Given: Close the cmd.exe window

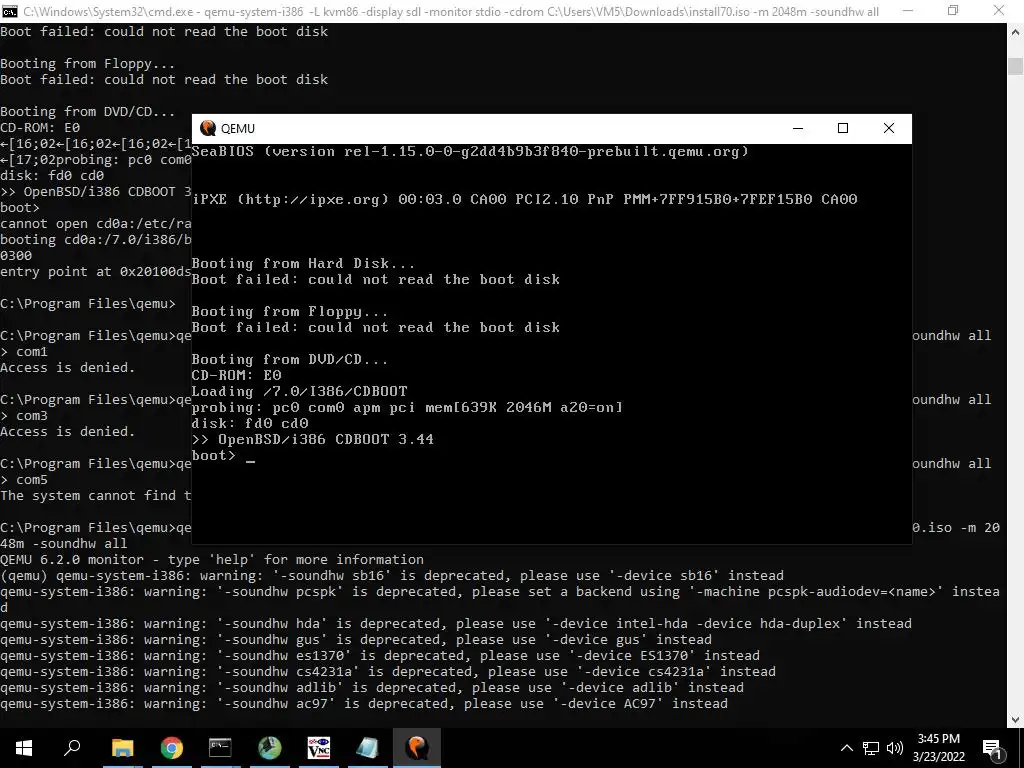Looking at the screenshot, I should 999,11.
